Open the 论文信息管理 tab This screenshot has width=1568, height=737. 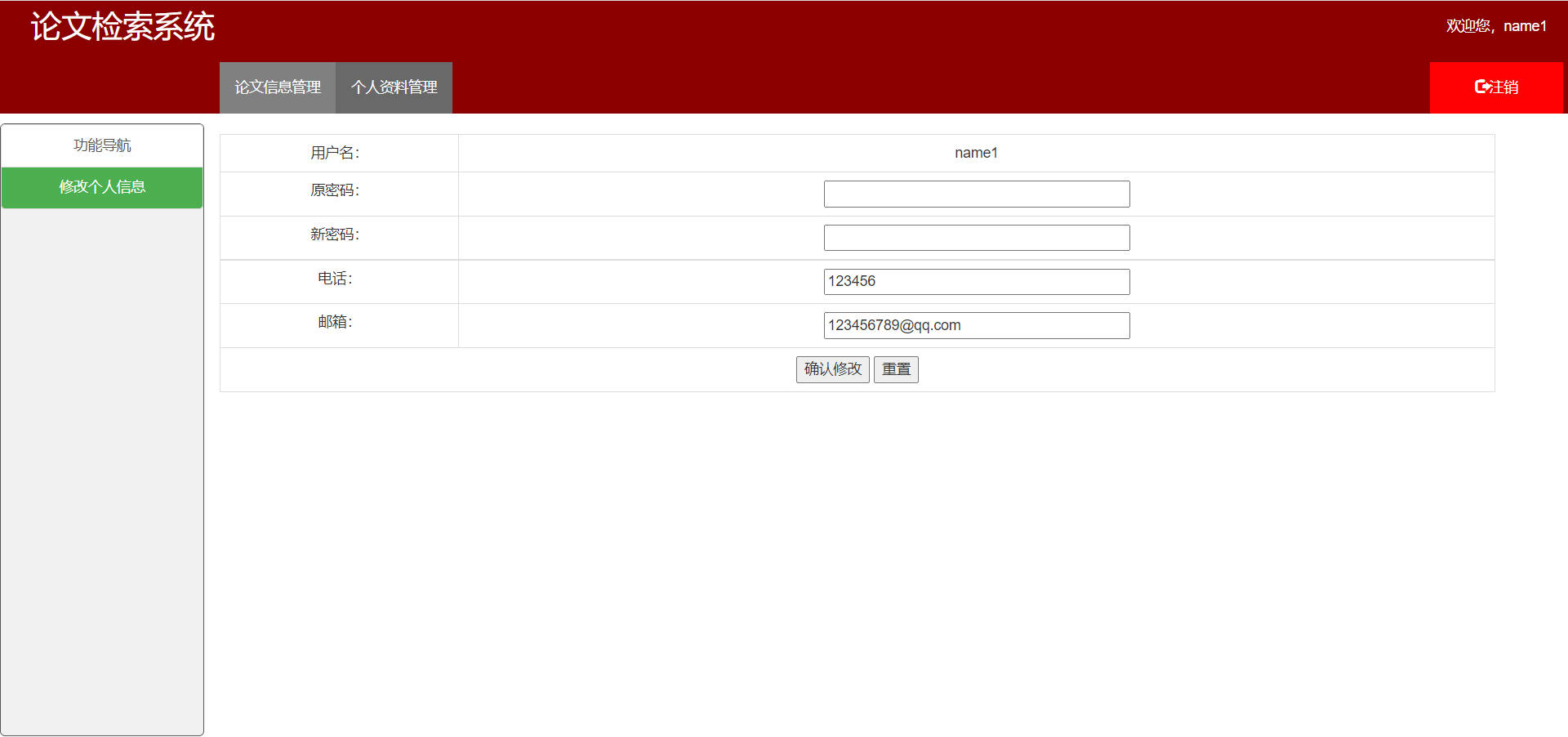point(278,87)
